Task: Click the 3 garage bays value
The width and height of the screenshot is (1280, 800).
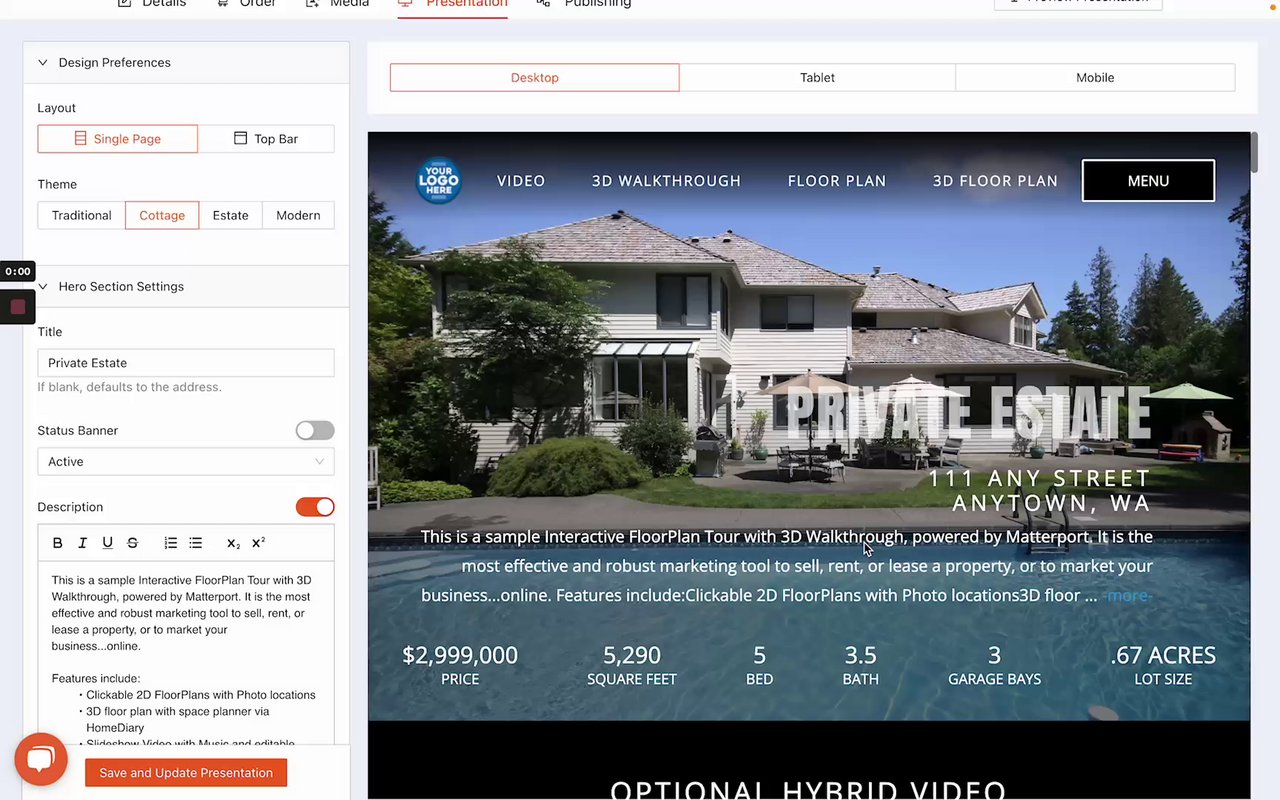Action: [994, 655]
